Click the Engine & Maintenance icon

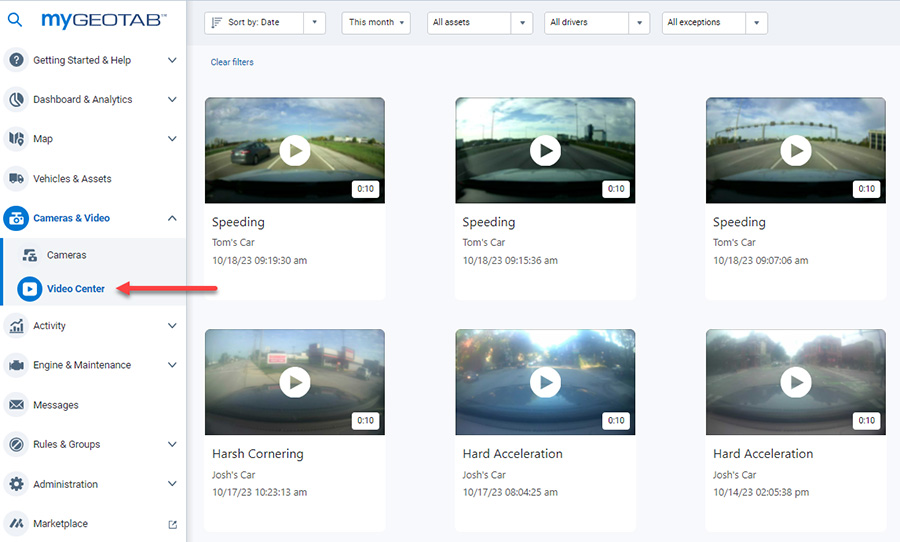click(16, 365)
